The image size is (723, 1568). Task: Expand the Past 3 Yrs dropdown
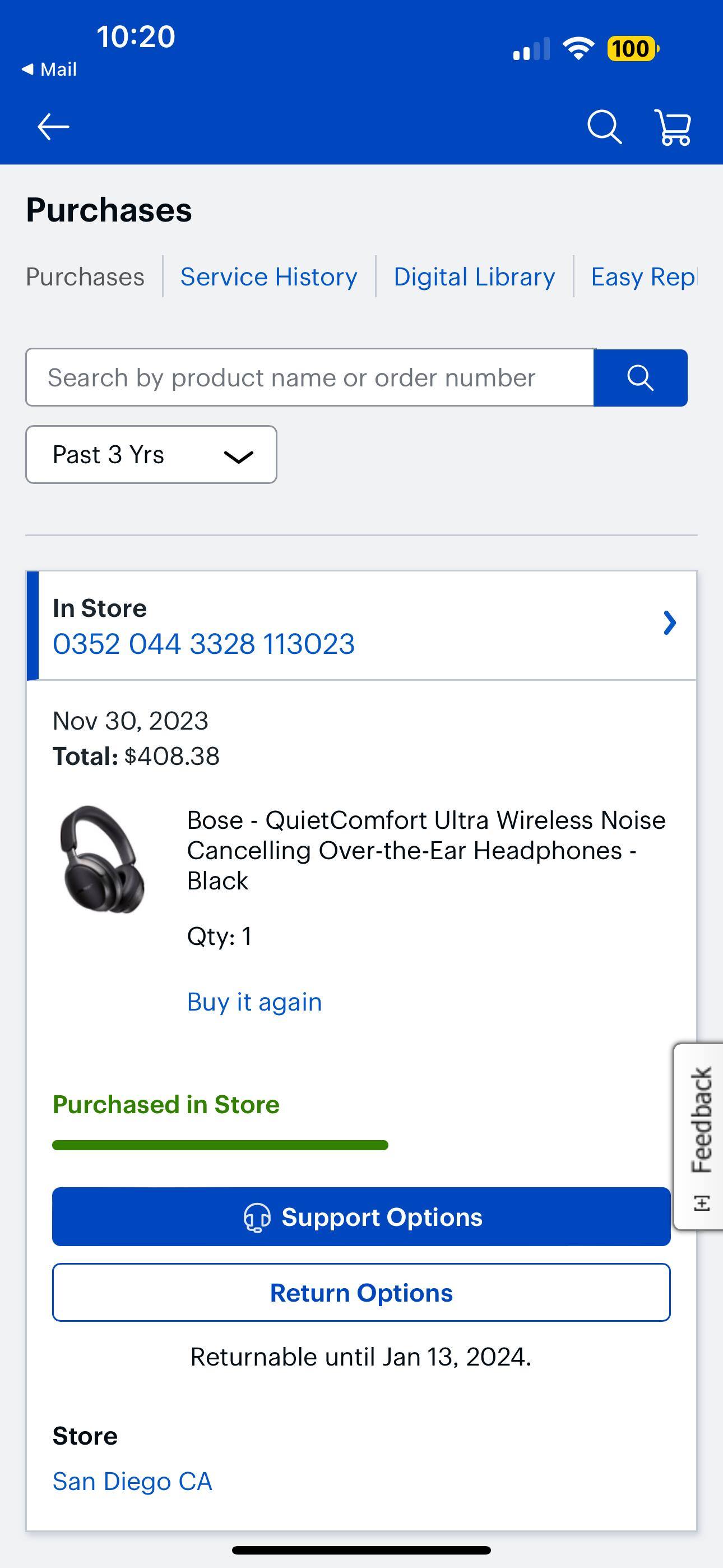pyautogui.click(x=151, y=455)
